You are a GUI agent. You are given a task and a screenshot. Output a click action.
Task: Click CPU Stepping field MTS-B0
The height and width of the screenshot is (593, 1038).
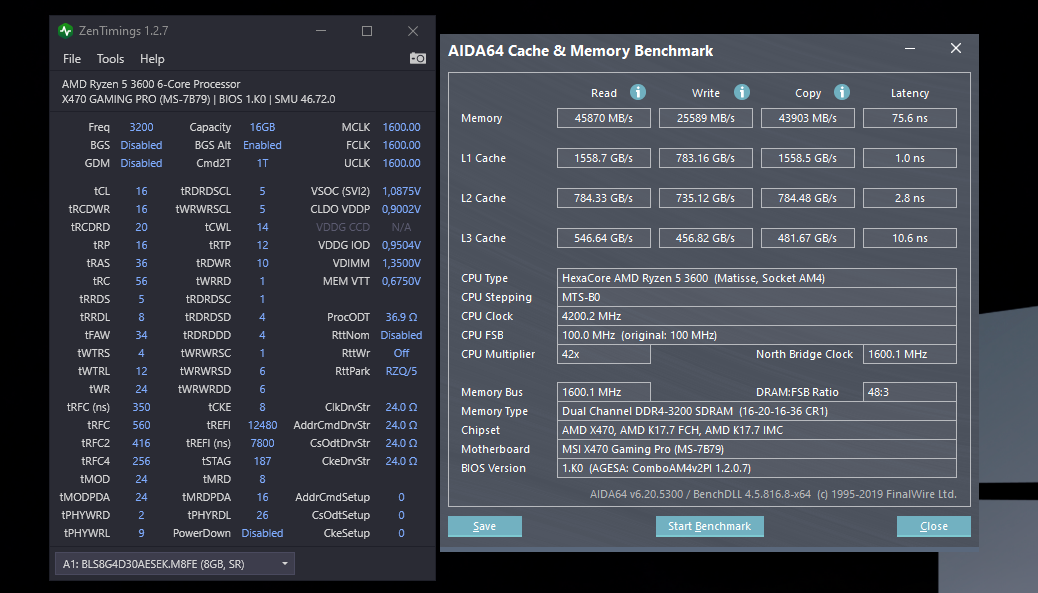tap(757, 297)
